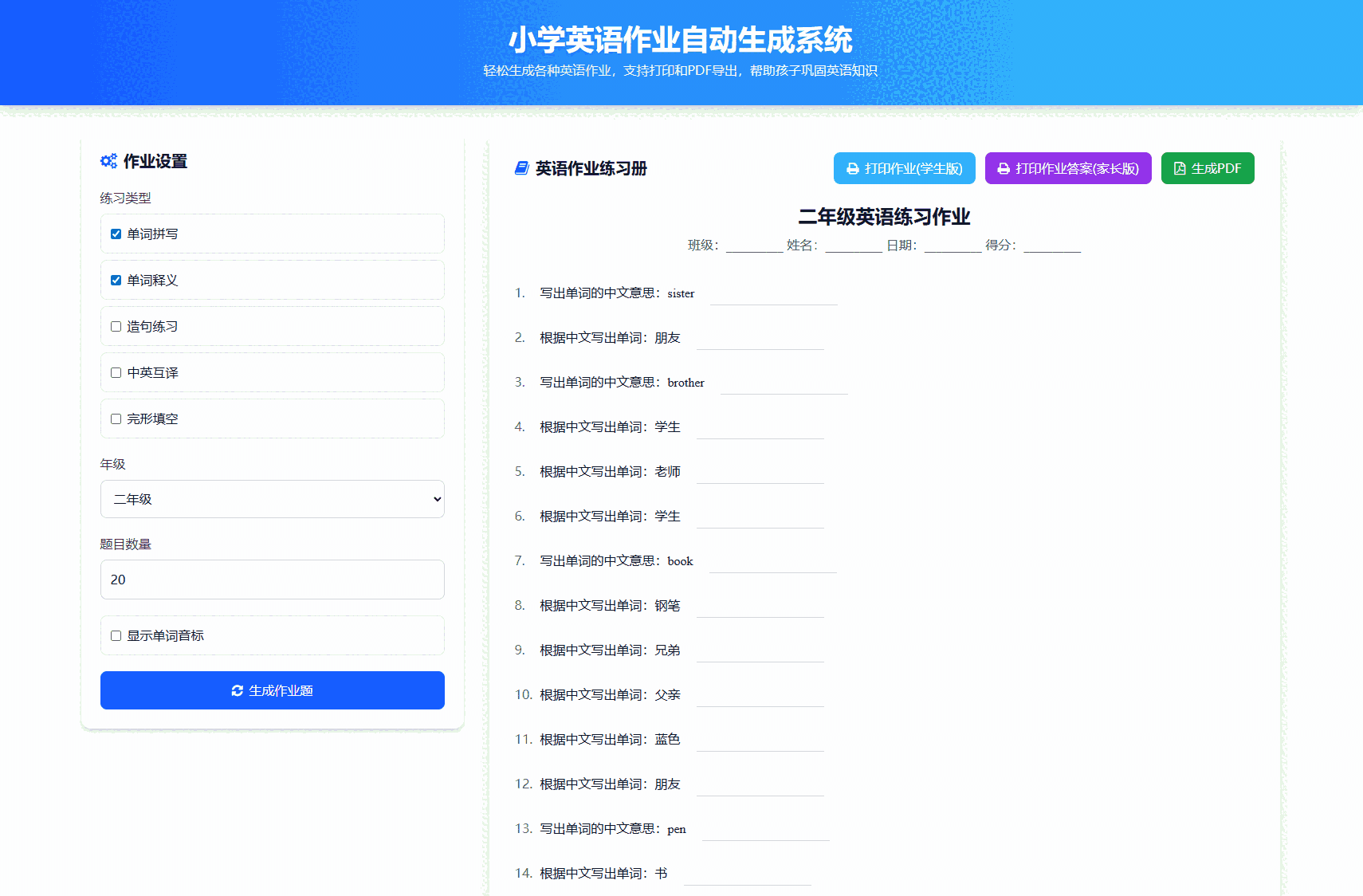Click the refresh icon on 生成作业题 button
This screenshot has height=896, width=1363.
[238, 690]
